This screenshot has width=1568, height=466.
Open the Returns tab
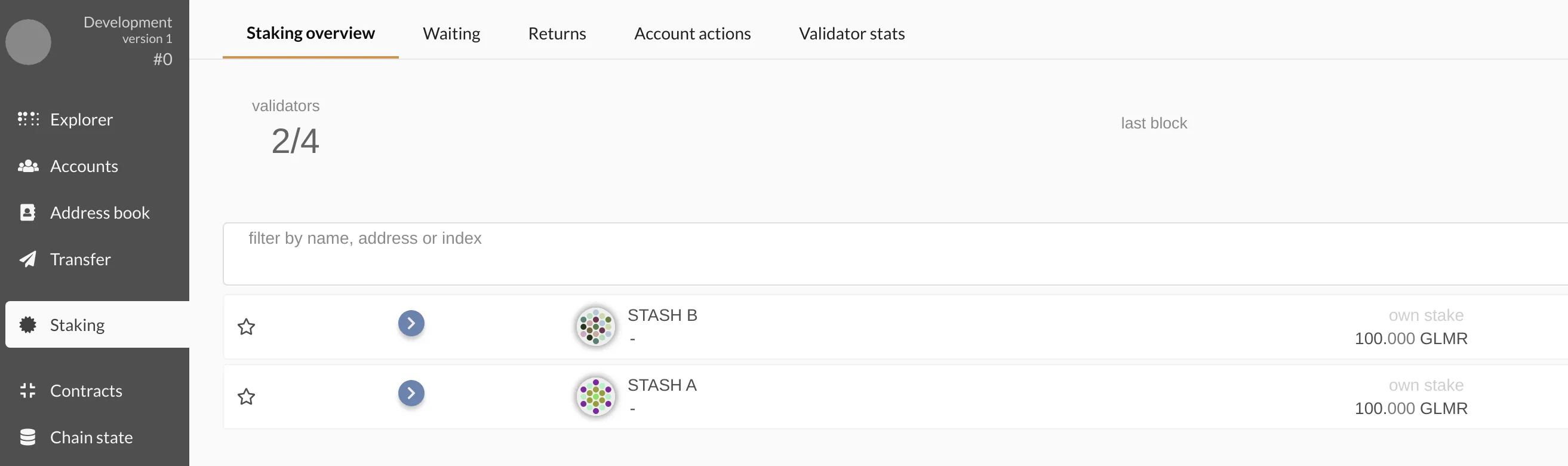pos(557,33)
